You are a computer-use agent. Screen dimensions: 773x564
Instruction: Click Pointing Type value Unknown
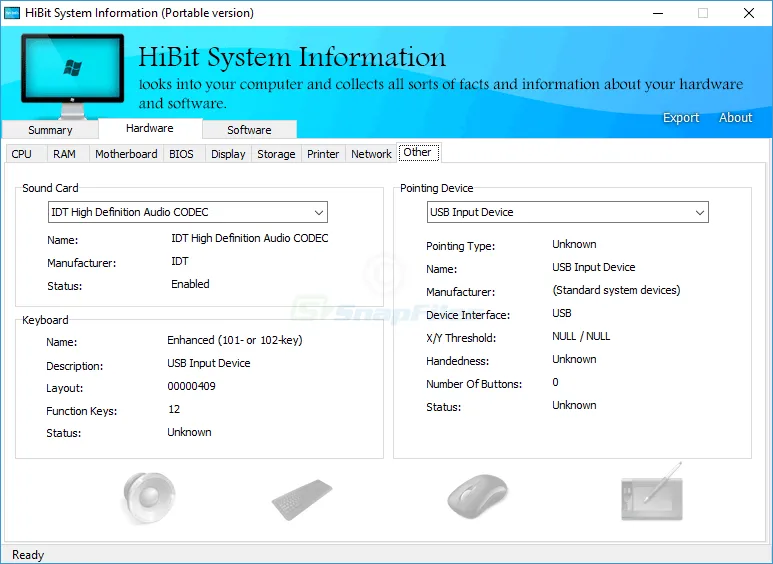(574, 244)
